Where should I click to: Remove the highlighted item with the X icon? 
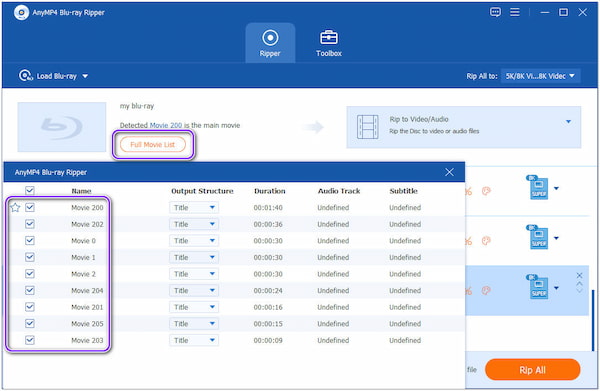579,275
